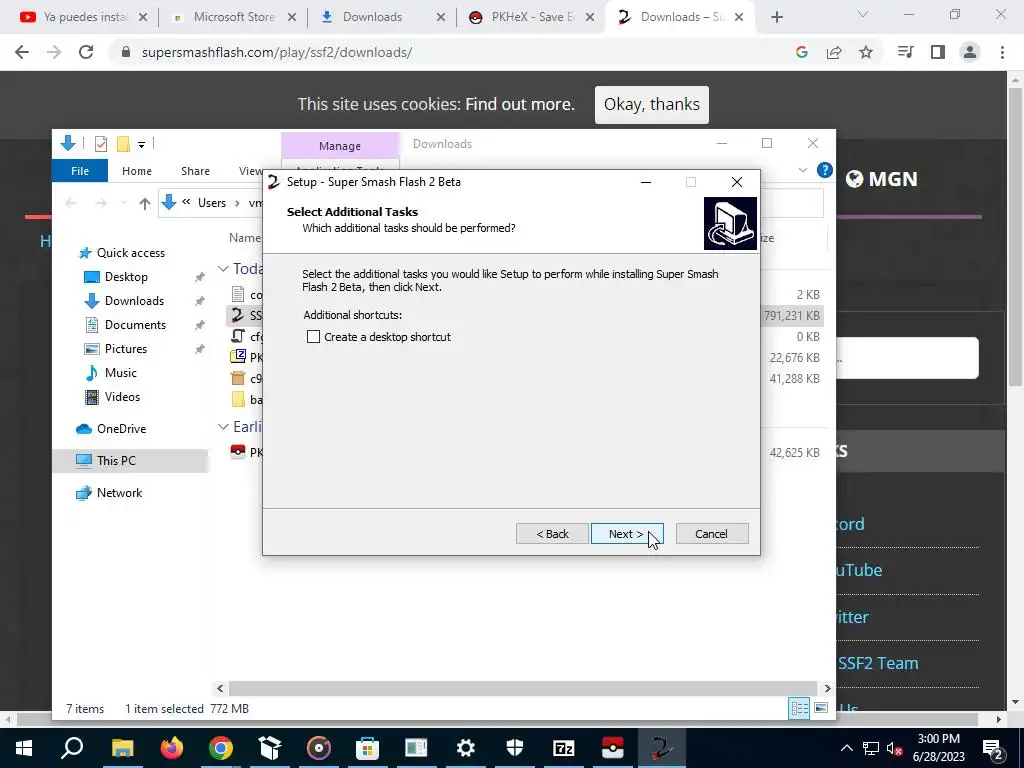Viewport: 1024px width, 768px height.
Task: Open Documents from the navigation pane
Action: pos(135,325)
